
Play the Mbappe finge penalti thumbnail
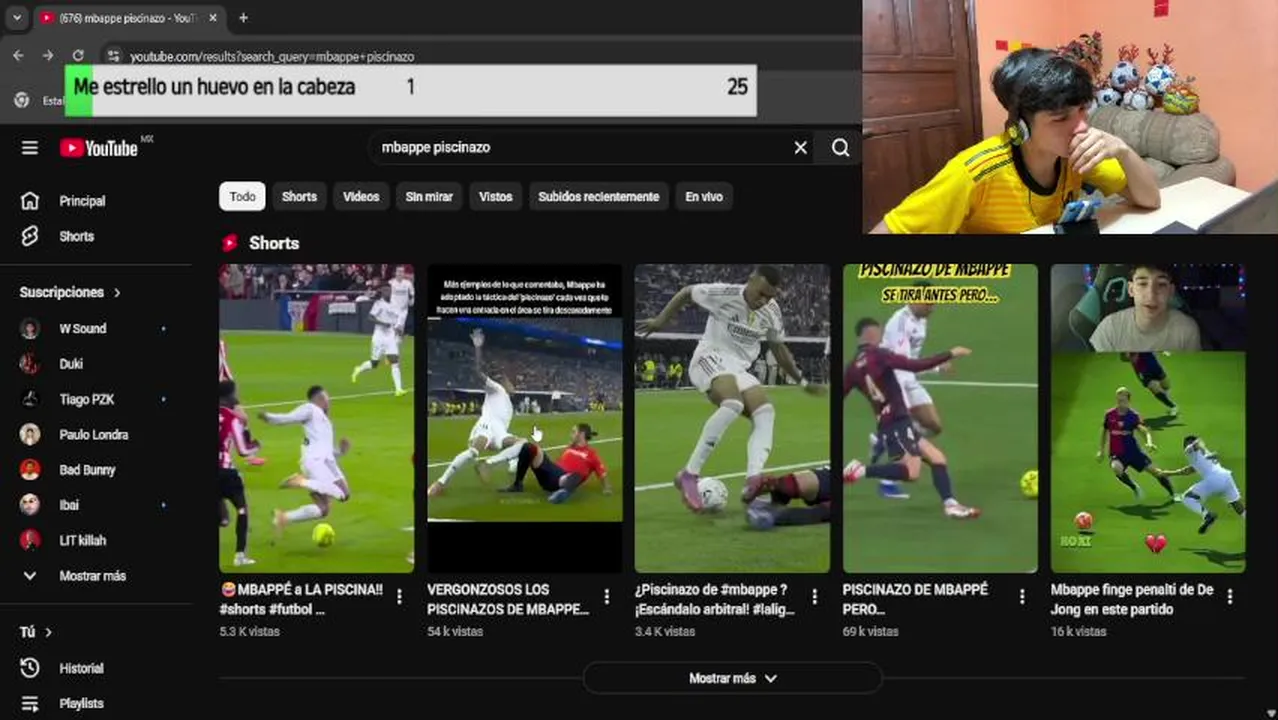point(1148,418)
